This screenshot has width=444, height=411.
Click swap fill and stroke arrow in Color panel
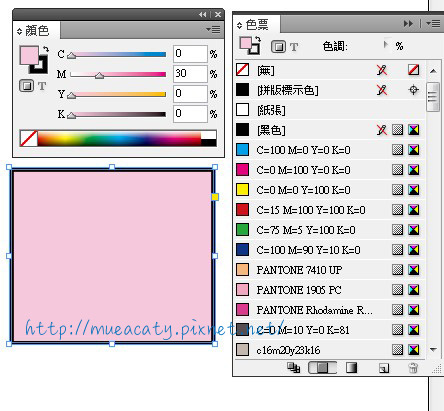[46, 49]
